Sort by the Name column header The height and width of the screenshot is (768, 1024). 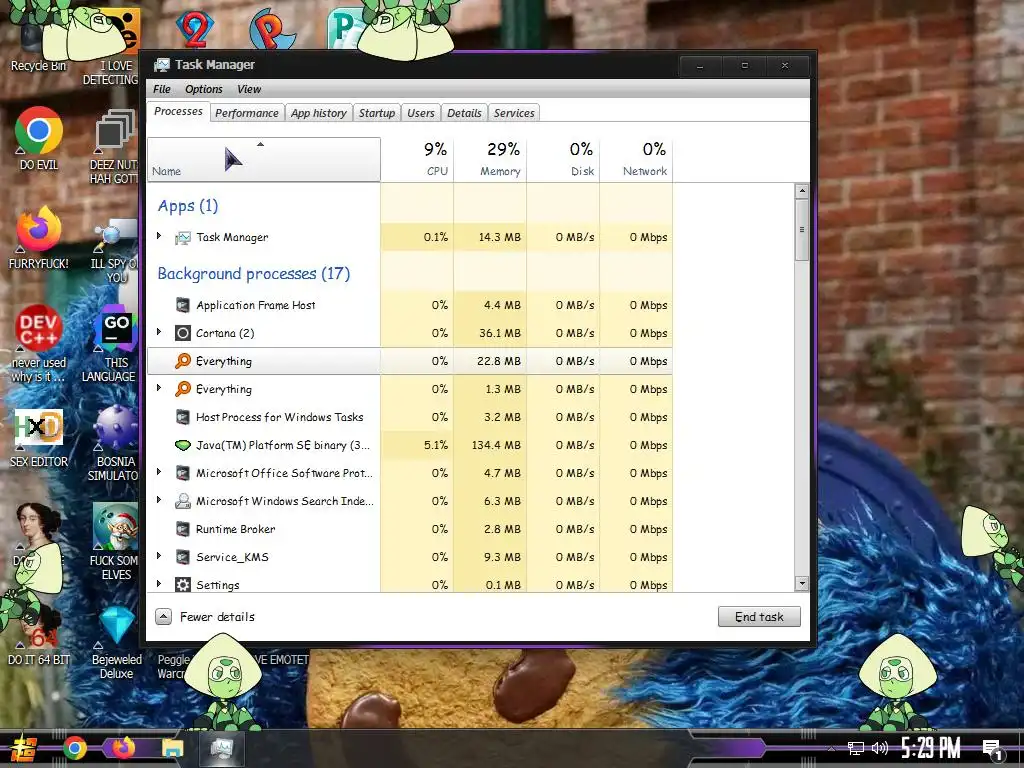pos(264,159)
